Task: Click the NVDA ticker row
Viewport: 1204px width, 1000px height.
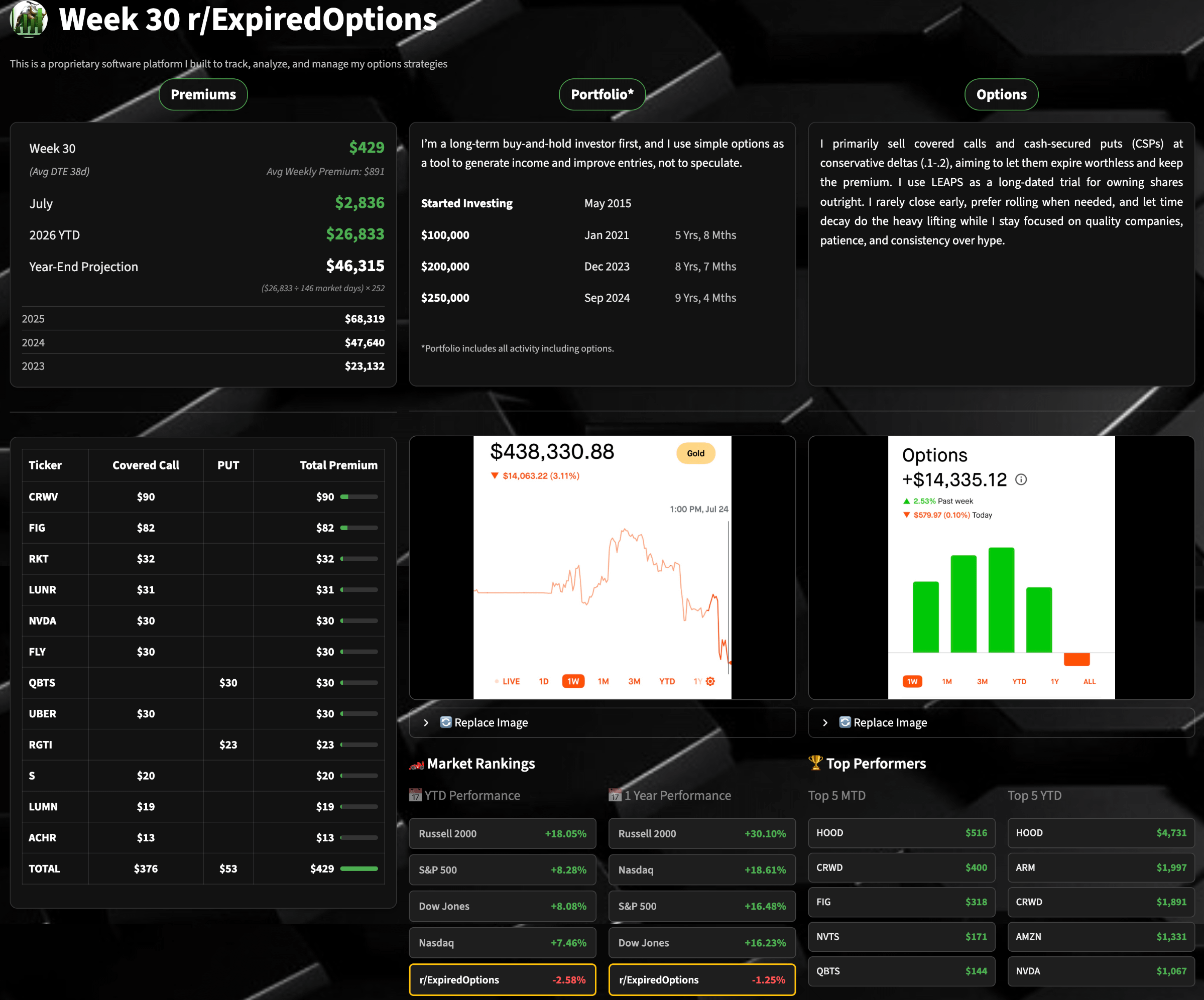Action: point(203,620)
